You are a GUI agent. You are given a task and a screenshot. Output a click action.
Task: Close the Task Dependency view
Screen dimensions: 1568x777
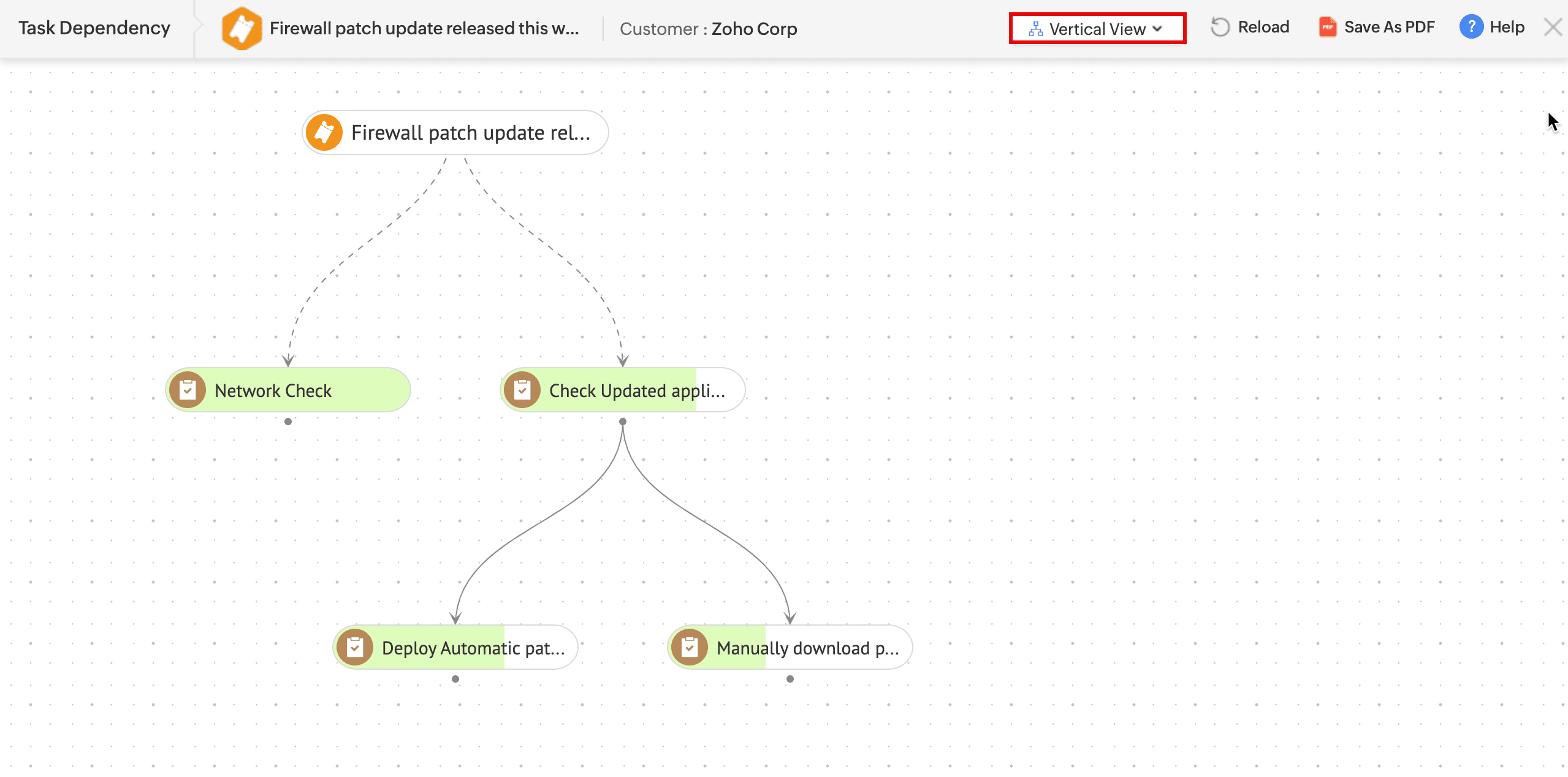1552,28
